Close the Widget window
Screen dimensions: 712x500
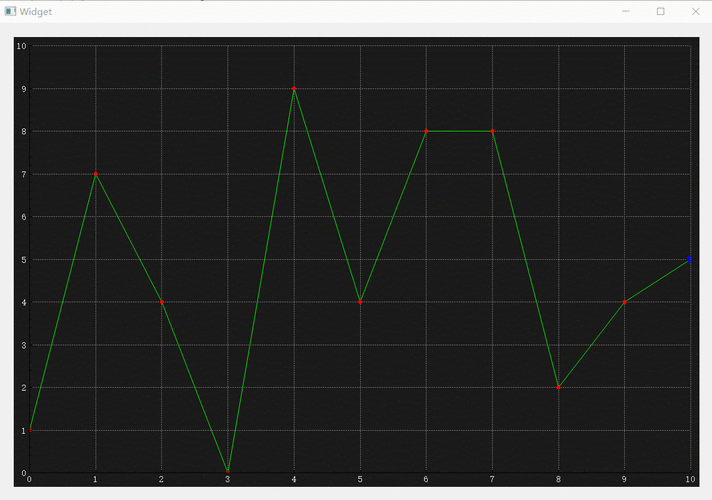(695, 11)
